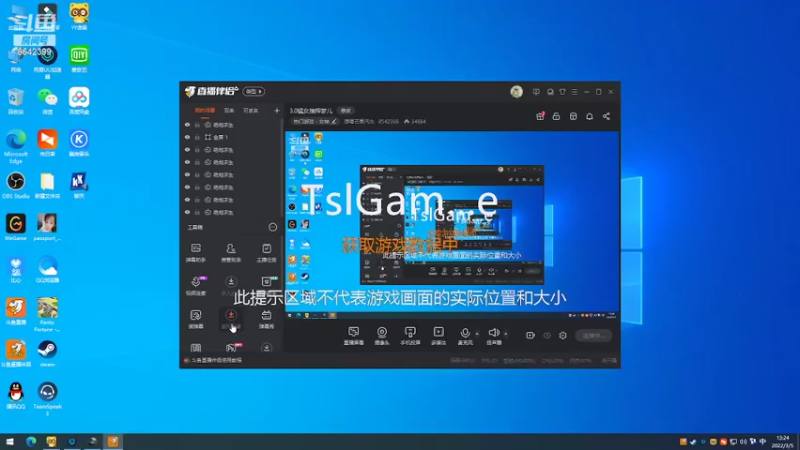
Task: Toggle the lock of the topmost layer row
Action: (197, 124)
